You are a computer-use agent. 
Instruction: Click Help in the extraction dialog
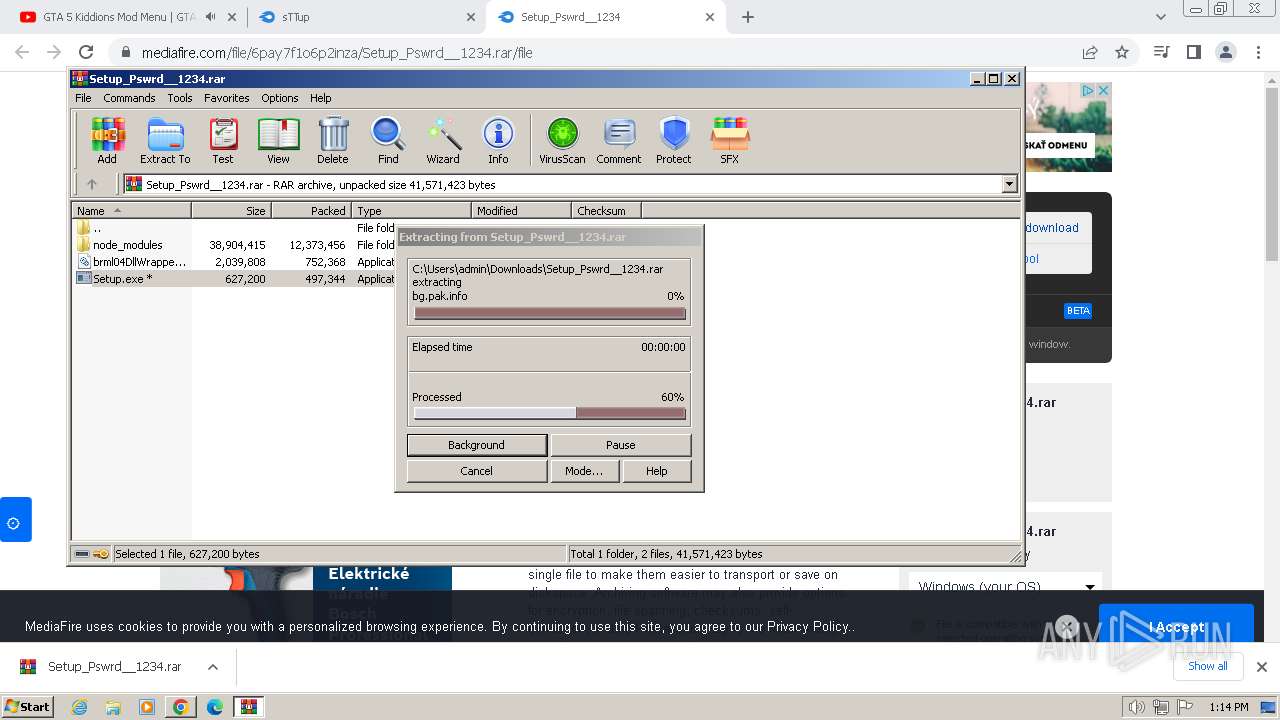pos(656,471)
